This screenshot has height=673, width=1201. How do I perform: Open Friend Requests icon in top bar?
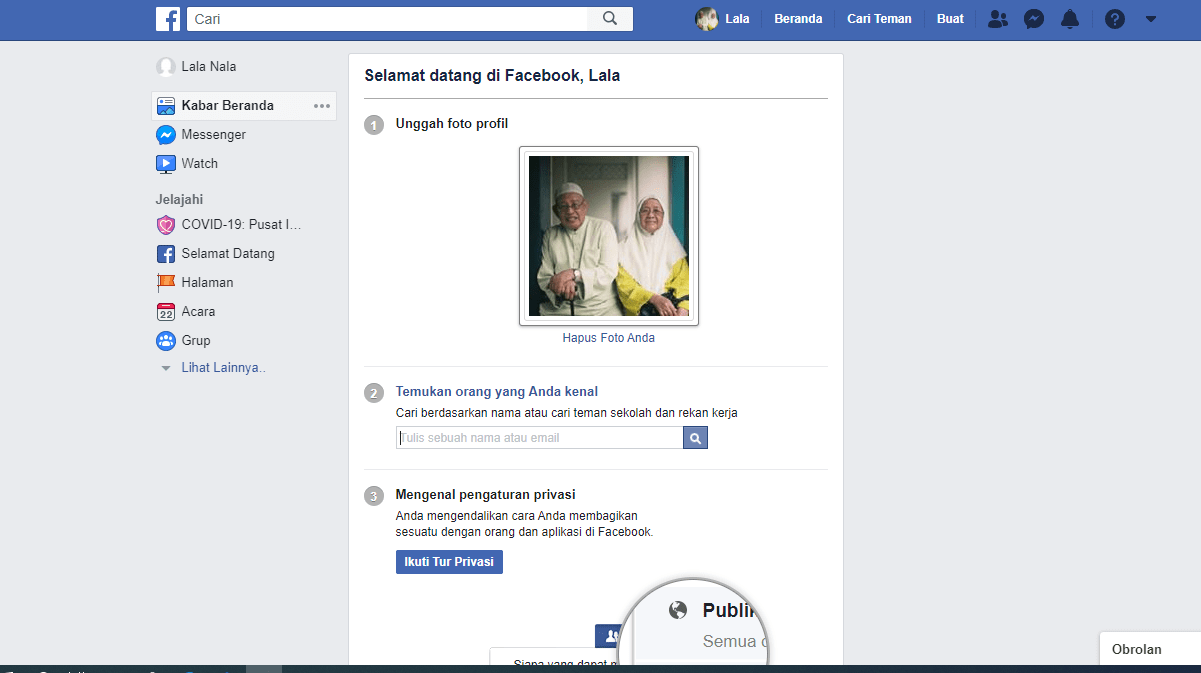point(997,19)
